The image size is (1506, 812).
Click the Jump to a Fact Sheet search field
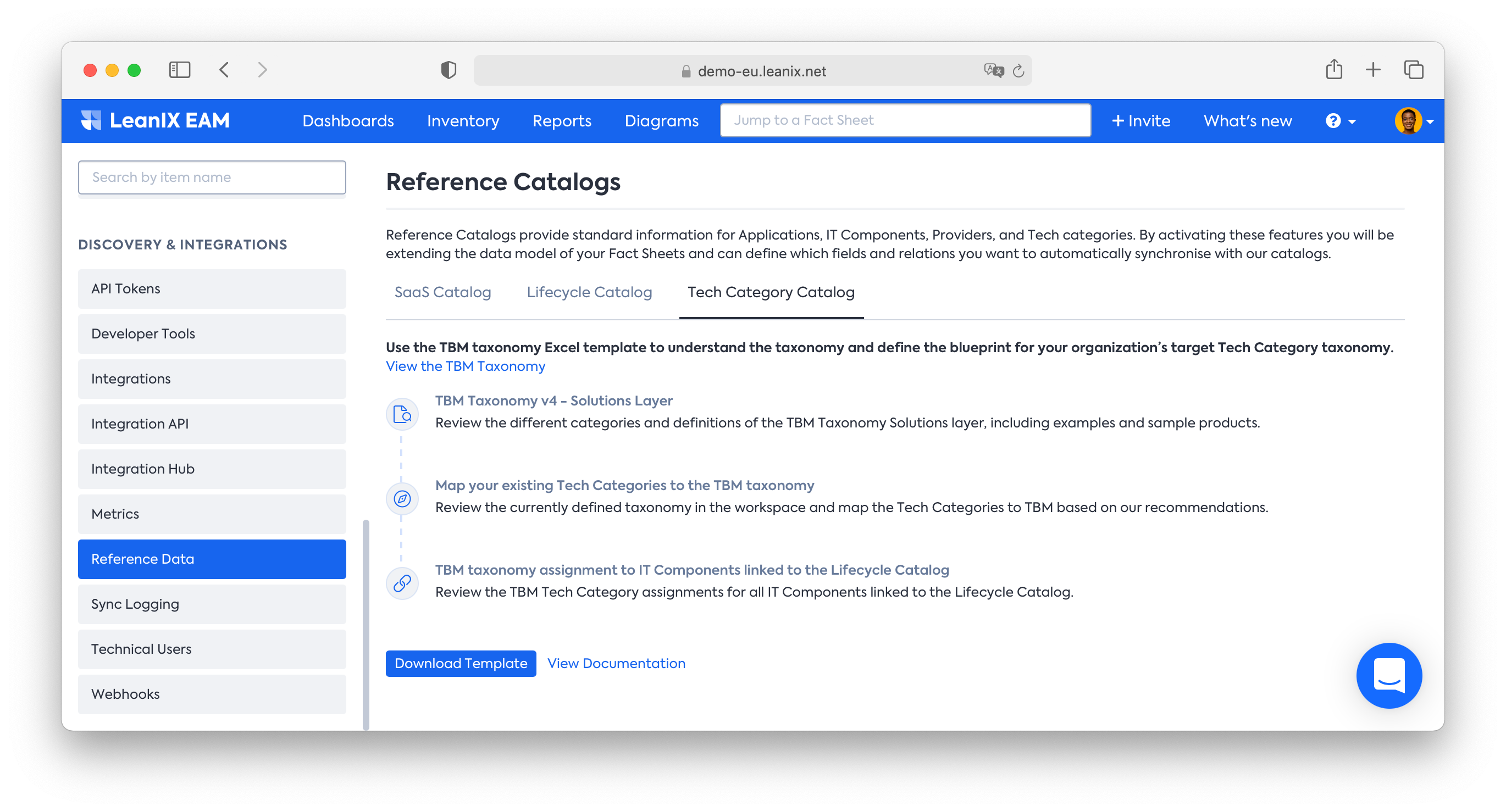(905, 120)
